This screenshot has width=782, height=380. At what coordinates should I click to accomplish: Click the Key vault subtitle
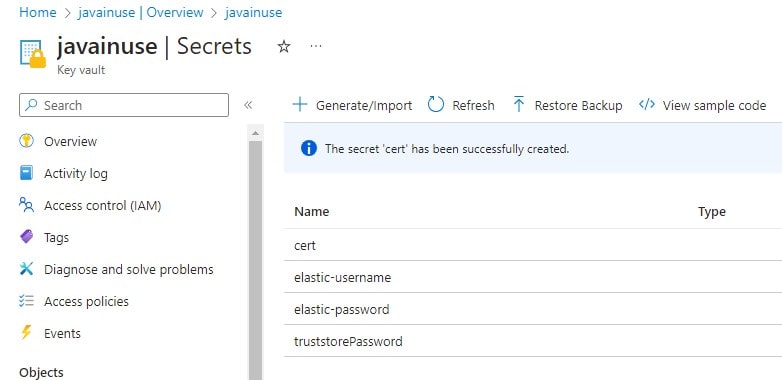point(81,70)
